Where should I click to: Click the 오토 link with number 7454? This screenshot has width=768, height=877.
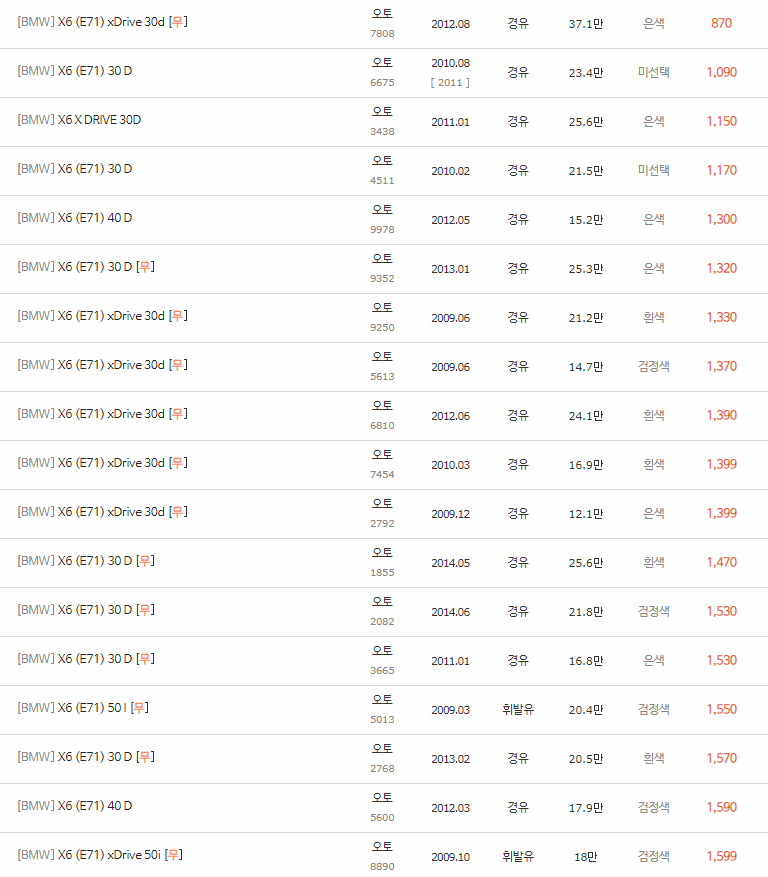coord(382,455)
